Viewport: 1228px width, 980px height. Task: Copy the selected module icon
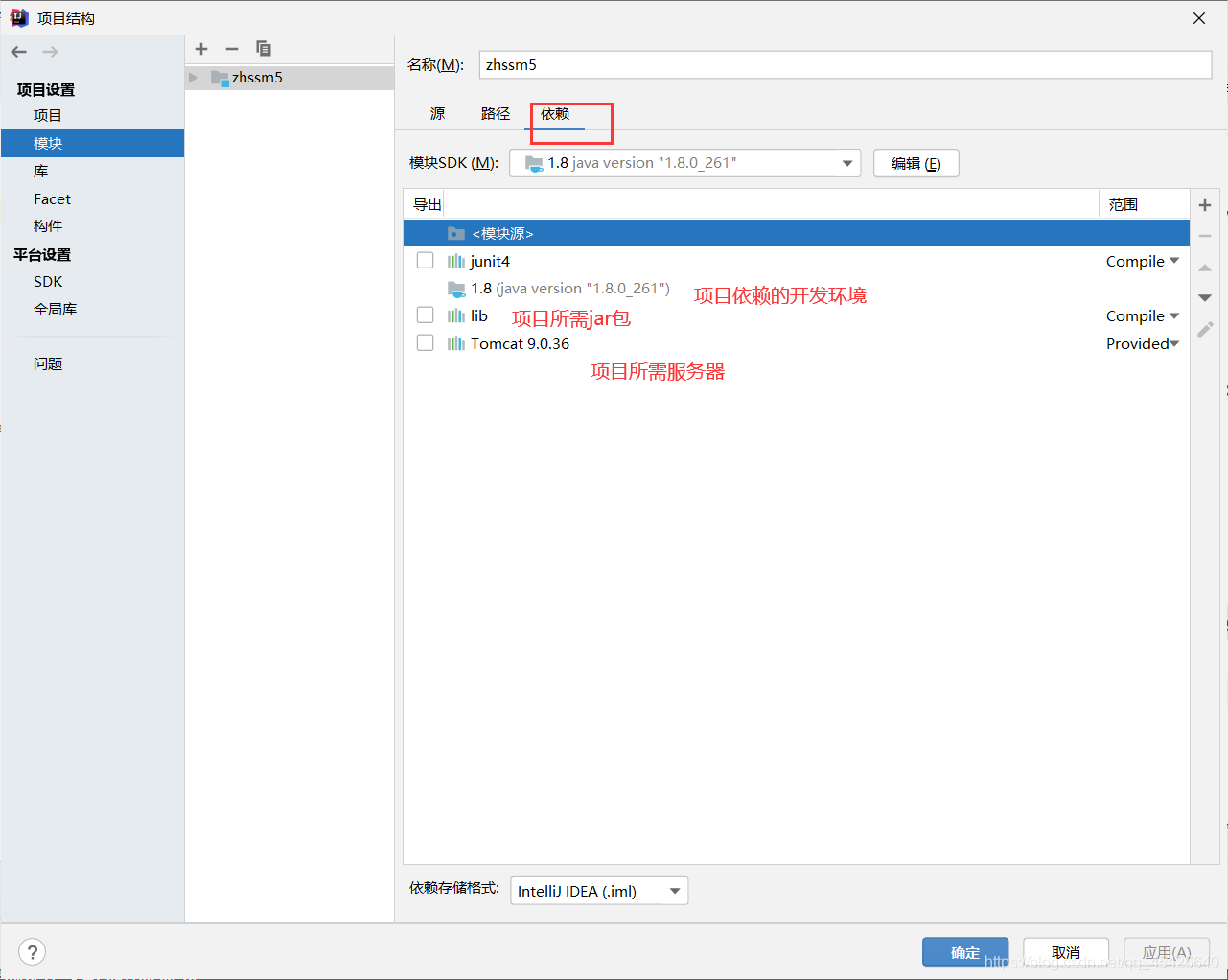[264, 49]
